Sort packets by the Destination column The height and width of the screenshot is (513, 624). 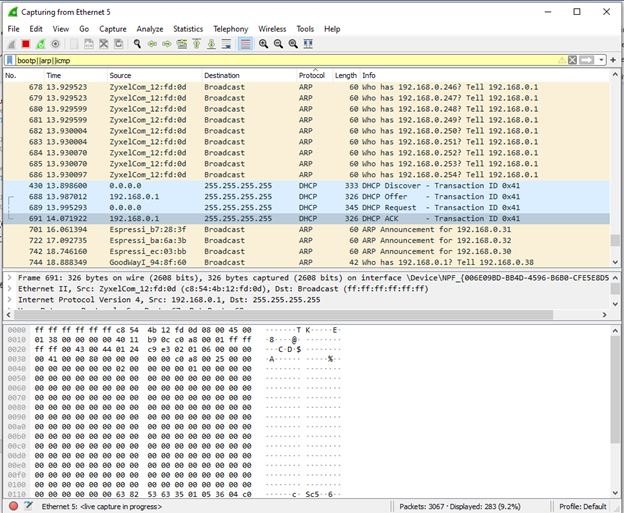pos(249,76)
